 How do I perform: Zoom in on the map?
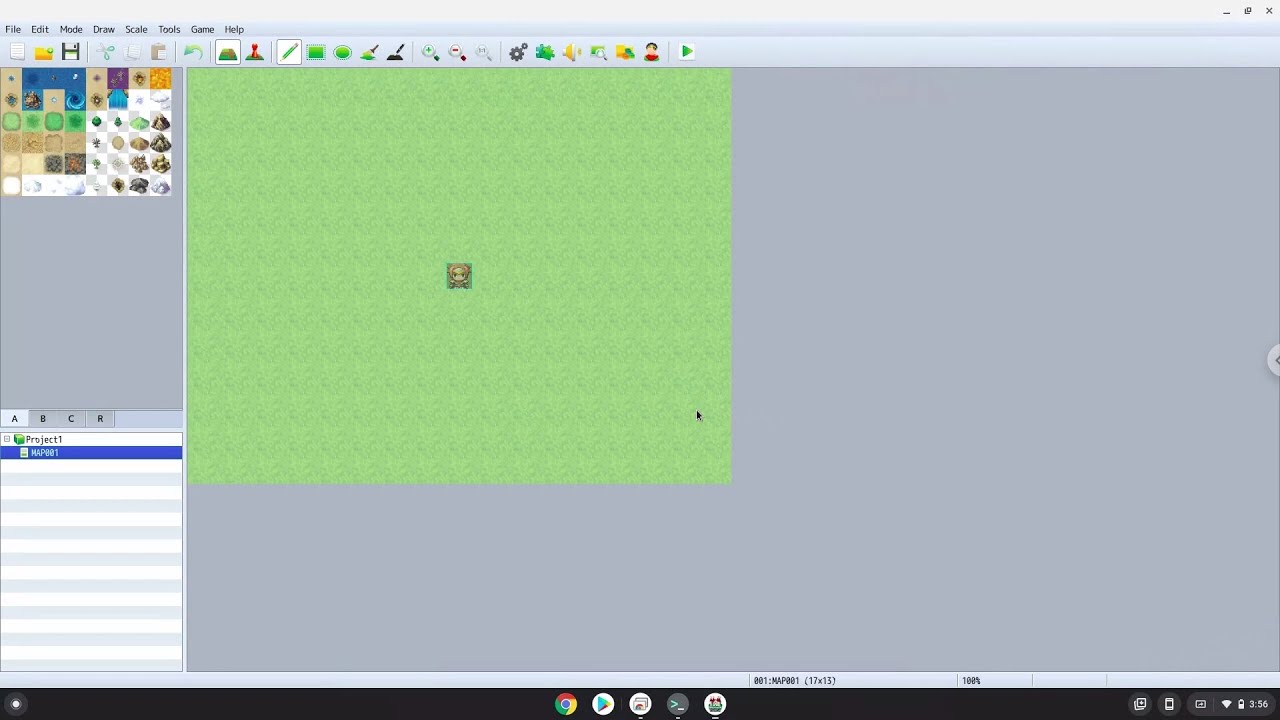pos(431,52)
